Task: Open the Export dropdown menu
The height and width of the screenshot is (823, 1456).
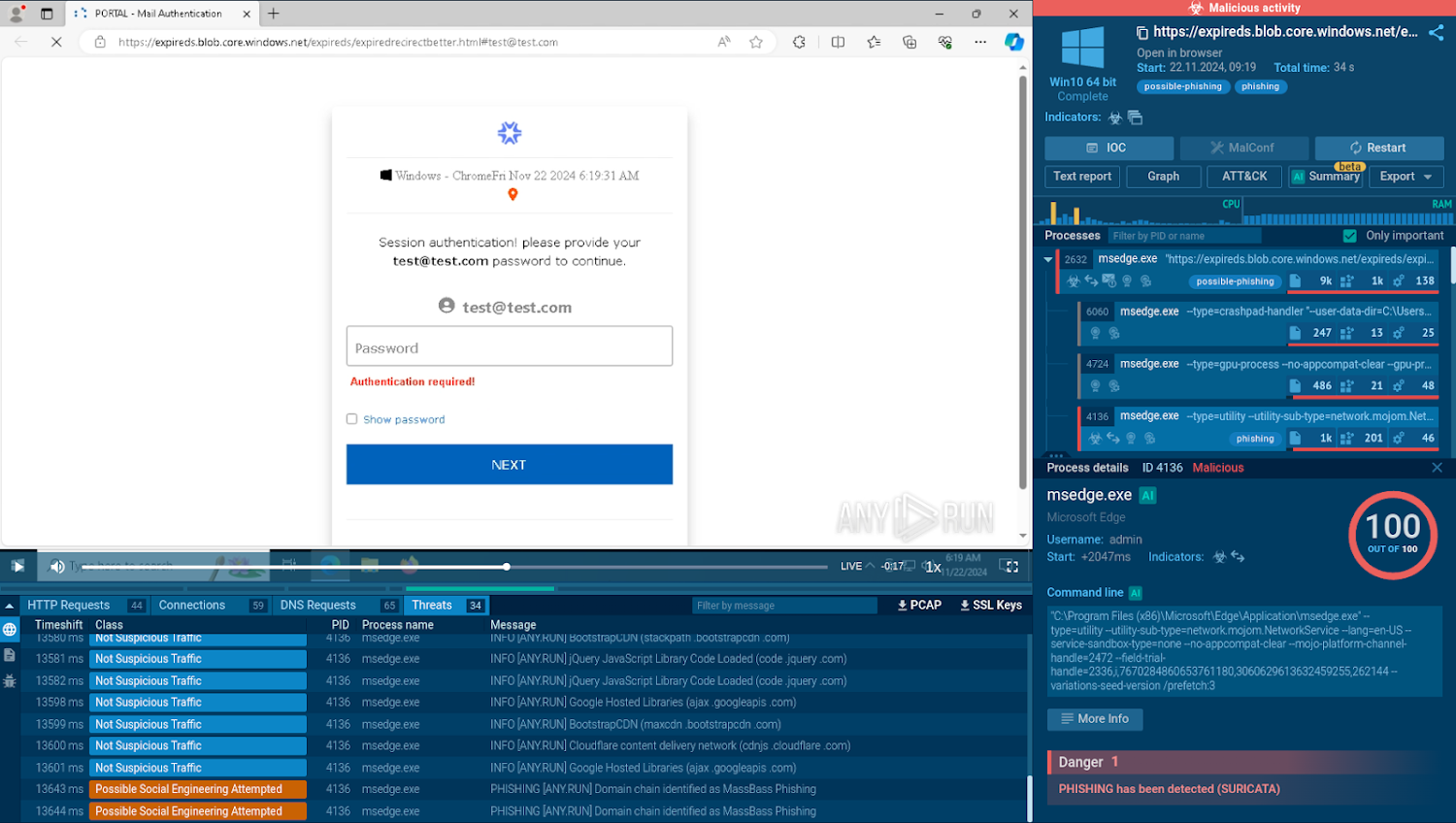Action: pos(1406,177)
